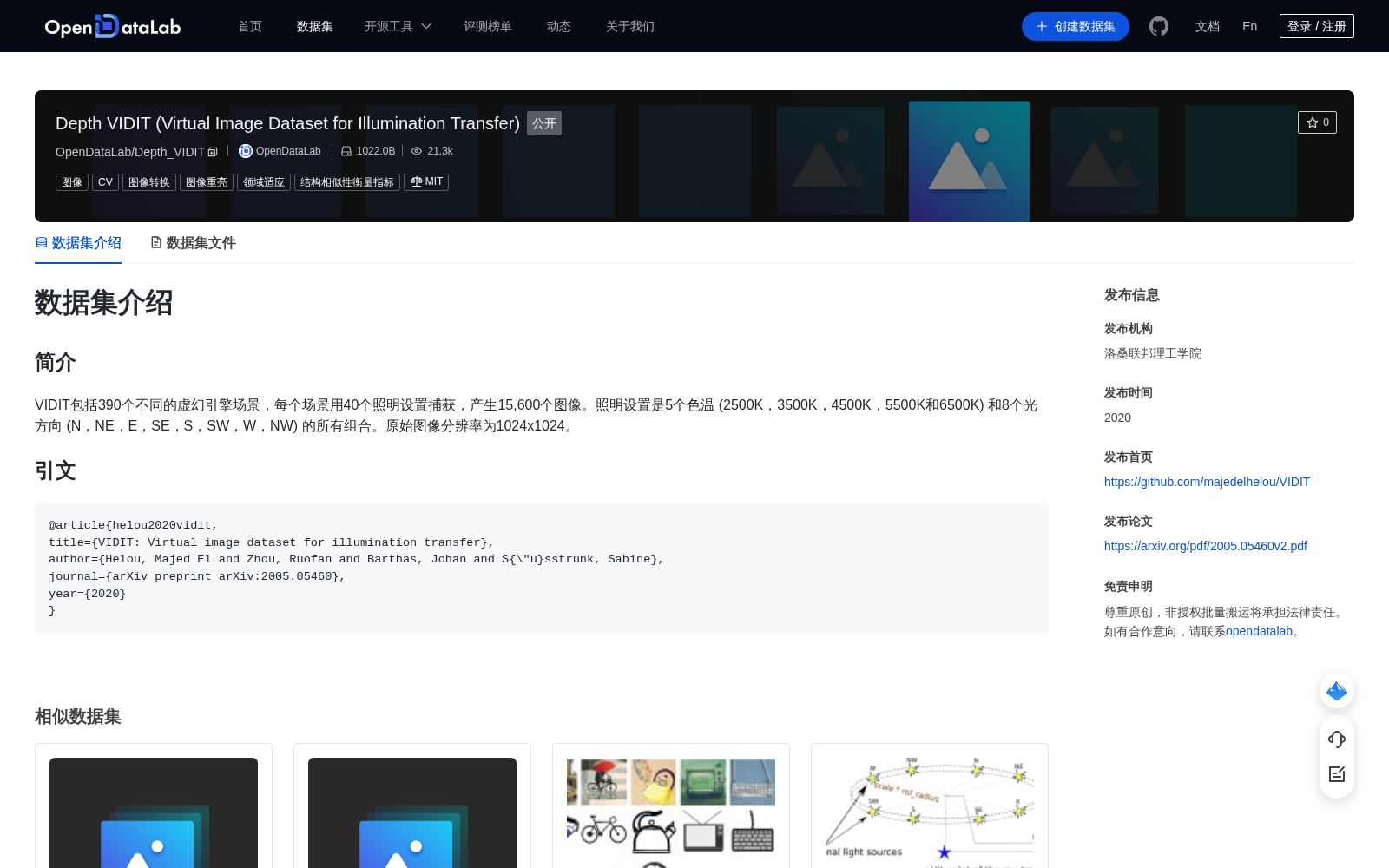
Task: Click the 1022.0B dataset size text
Action: click(376, 151)
